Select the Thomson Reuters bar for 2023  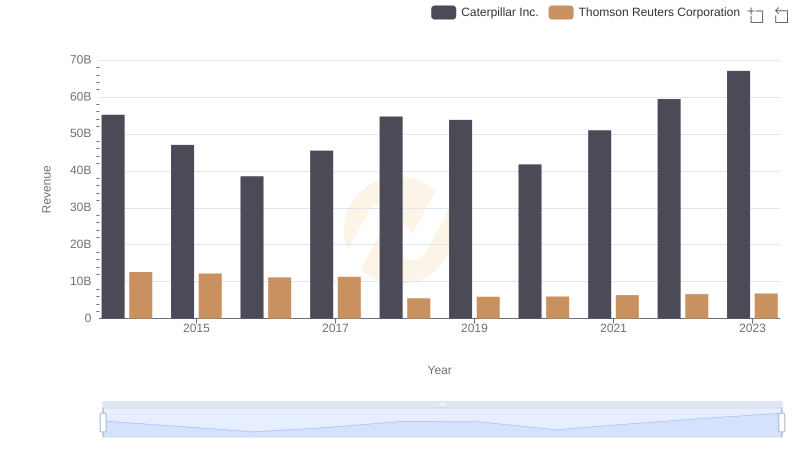click(x=766, y=306)
